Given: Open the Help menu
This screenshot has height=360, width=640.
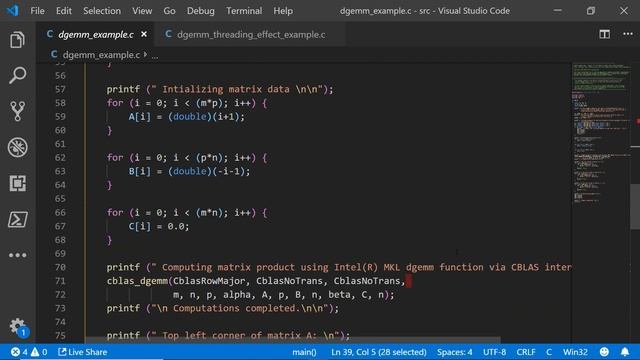Looking at the screenshot, I should (x=283, y=11).
